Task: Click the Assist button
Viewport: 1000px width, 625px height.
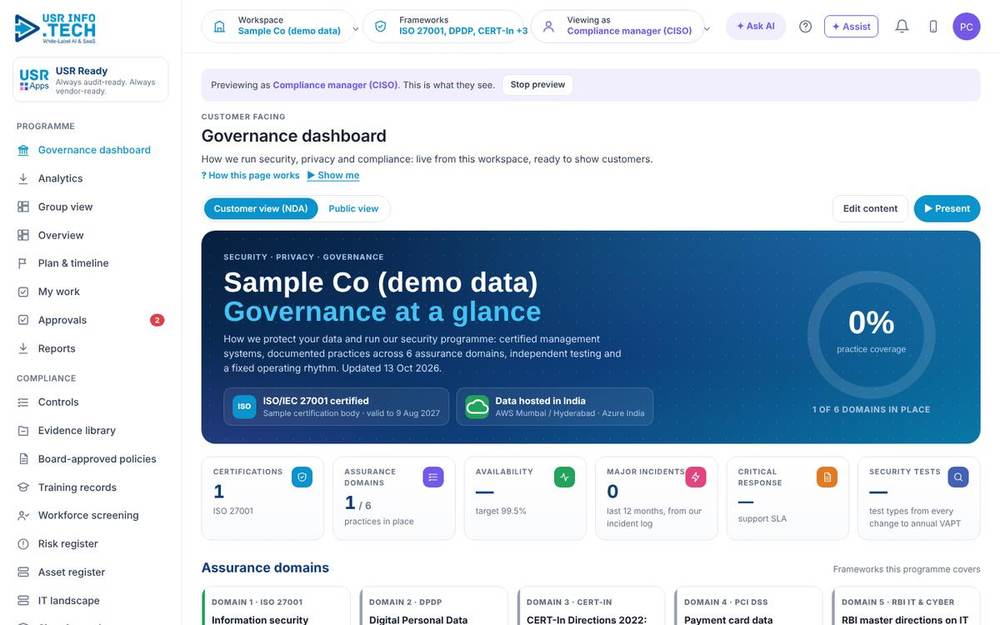Action: tap(851, 27)
